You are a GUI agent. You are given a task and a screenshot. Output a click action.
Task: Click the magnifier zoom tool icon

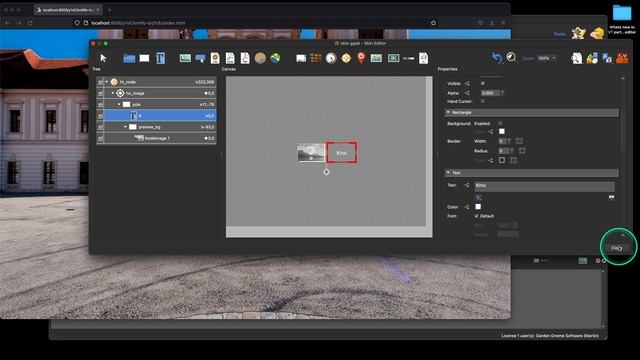point(511,58)
